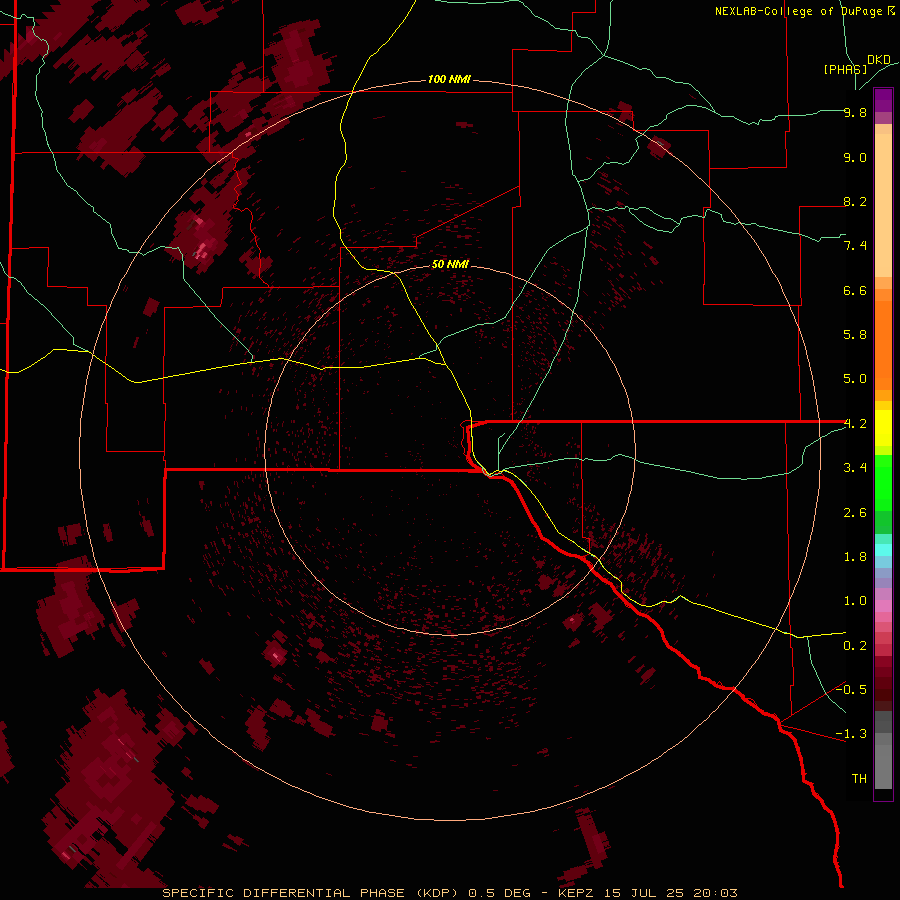
Task: Click the 9.0 value on the color scale
Action: (855, 157)
